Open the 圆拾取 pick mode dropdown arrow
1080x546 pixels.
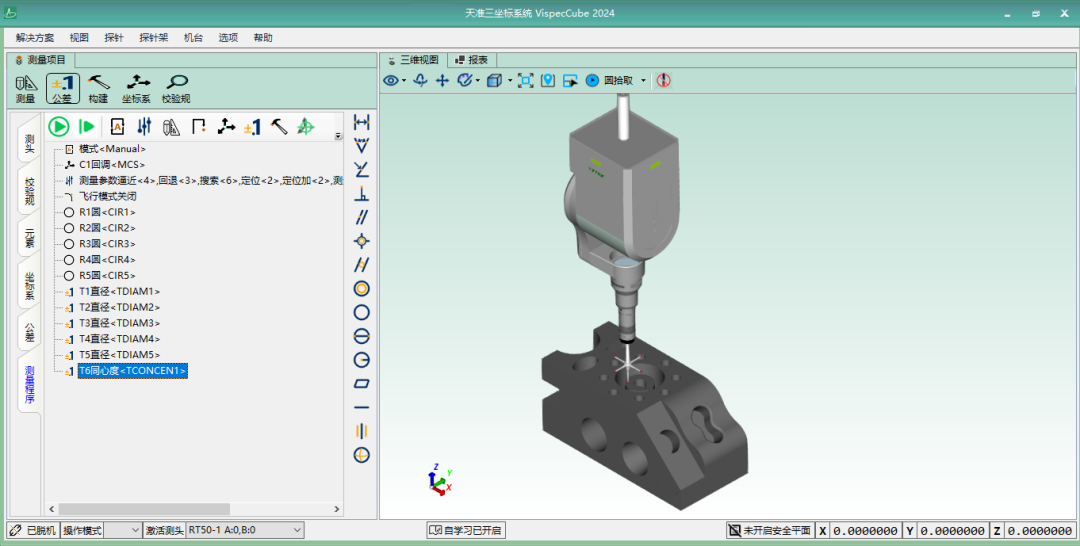(x=643, y=80)
